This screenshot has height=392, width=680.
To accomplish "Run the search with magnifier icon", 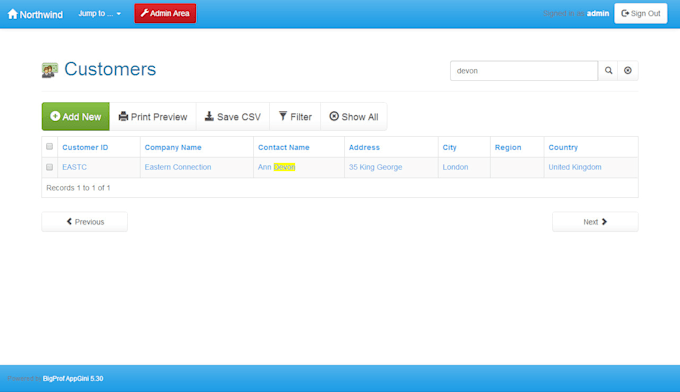I will tap(608, 71).
